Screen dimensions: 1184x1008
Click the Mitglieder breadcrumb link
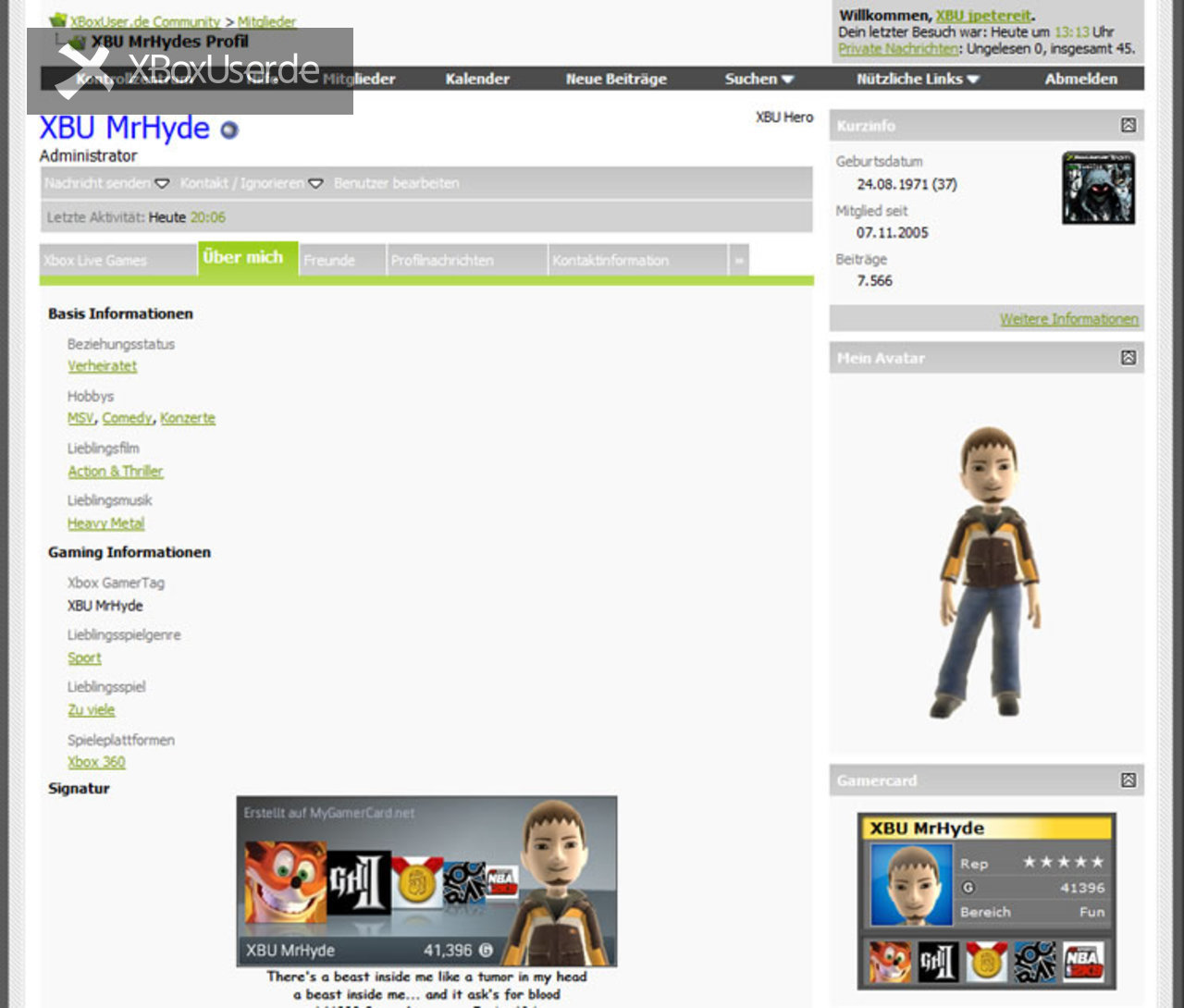pyautogui.click(x=266, y=21)
